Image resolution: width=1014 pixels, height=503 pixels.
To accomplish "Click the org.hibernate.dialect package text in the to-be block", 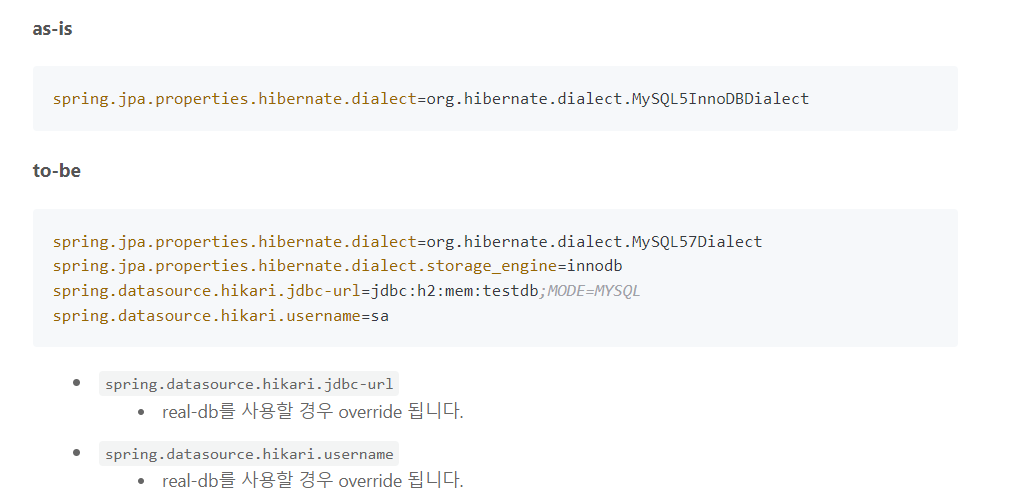I will click(x=524, y=242).
